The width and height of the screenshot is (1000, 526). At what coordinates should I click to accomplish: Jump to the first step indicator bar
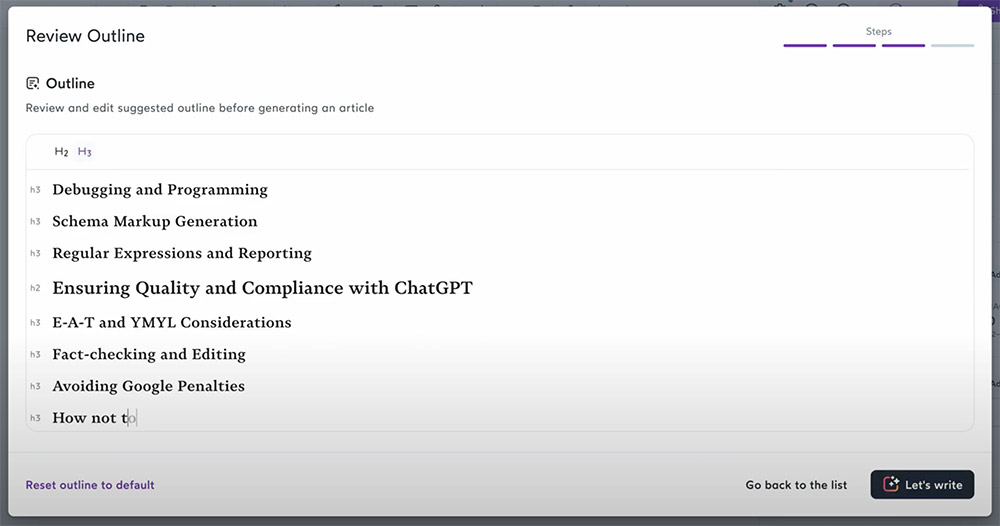point(805,45)
